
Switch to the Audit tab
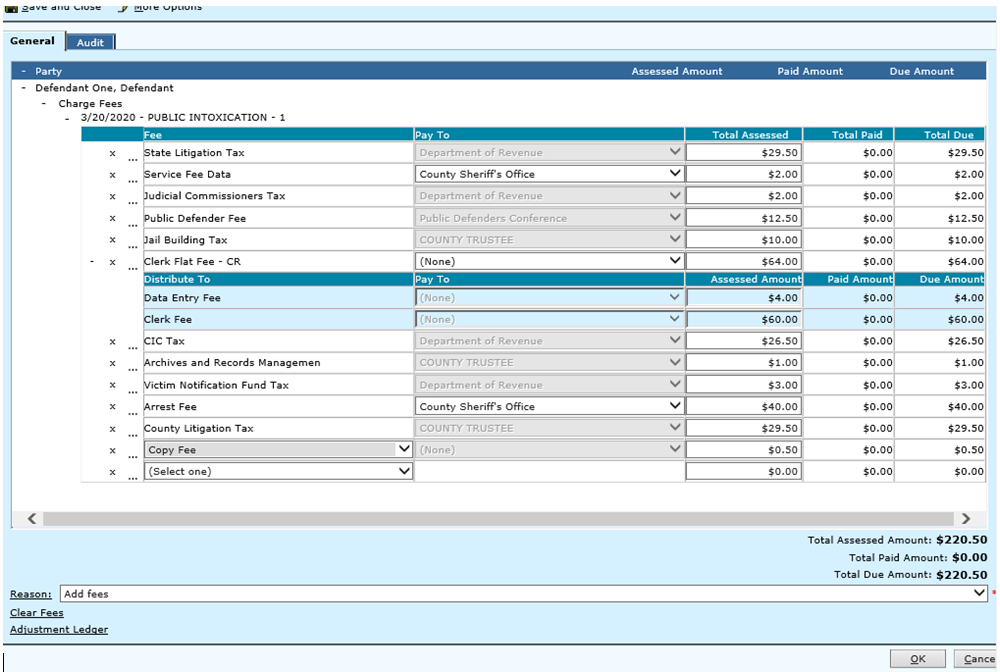91,42
